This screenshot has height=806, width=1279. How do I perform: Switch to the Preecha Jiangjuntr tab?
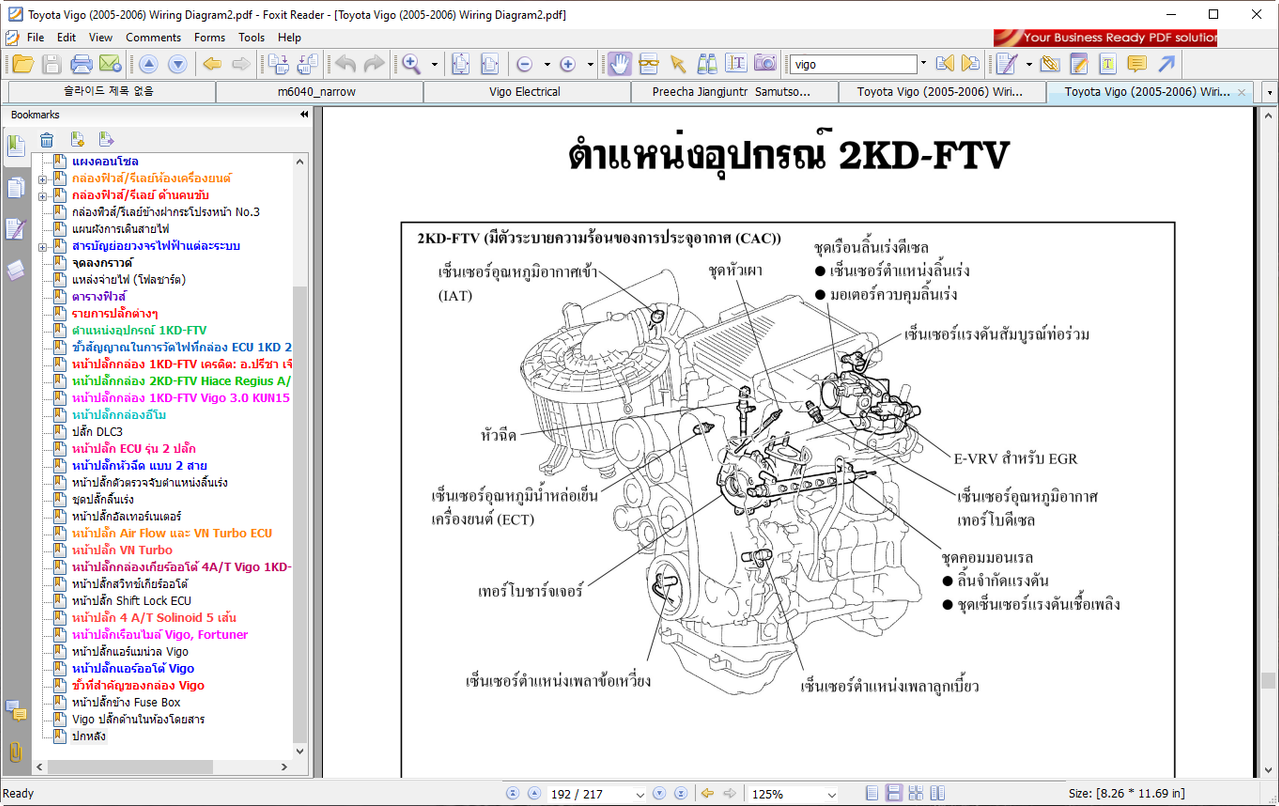click(733, 92)
